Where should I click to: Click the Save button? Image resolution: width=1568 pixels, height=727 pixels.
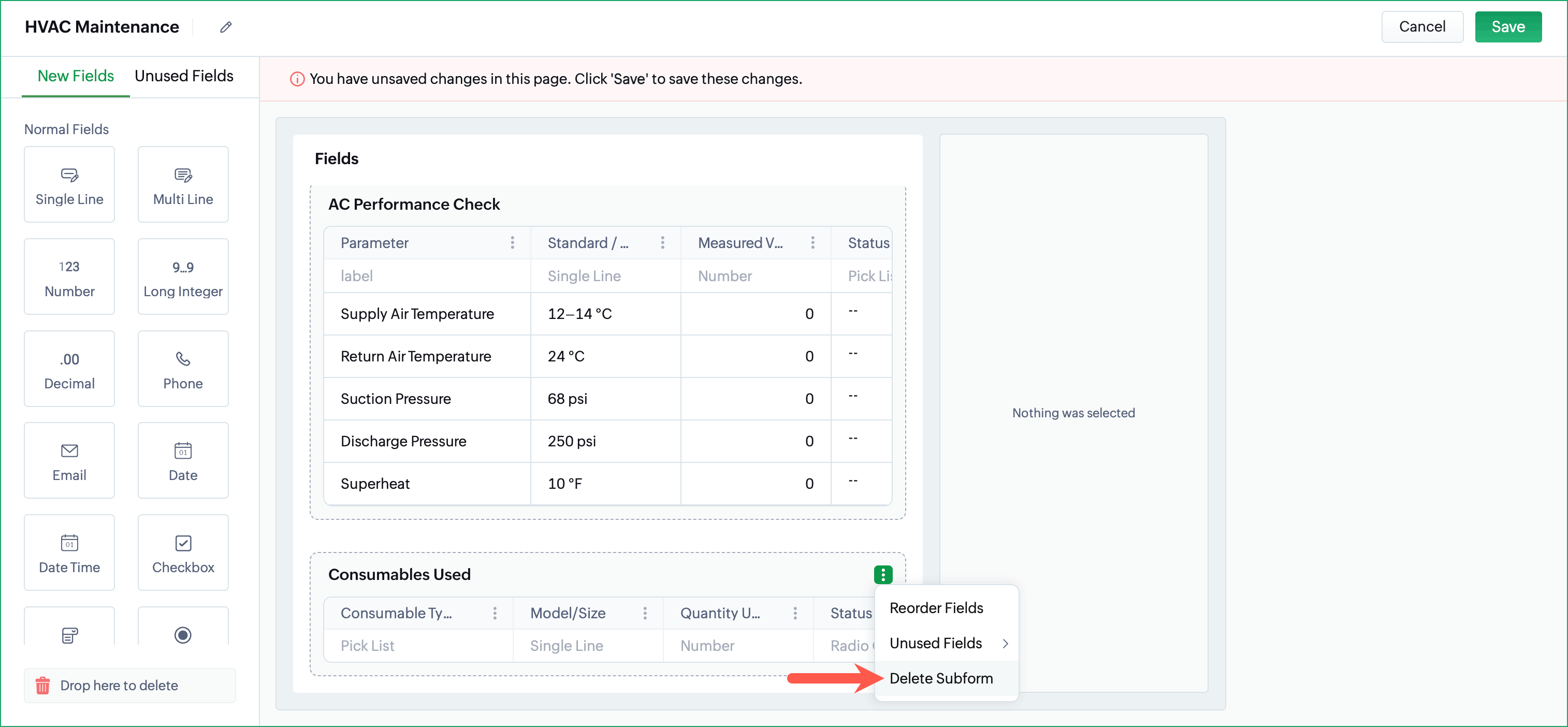[x=1508, y=27]
